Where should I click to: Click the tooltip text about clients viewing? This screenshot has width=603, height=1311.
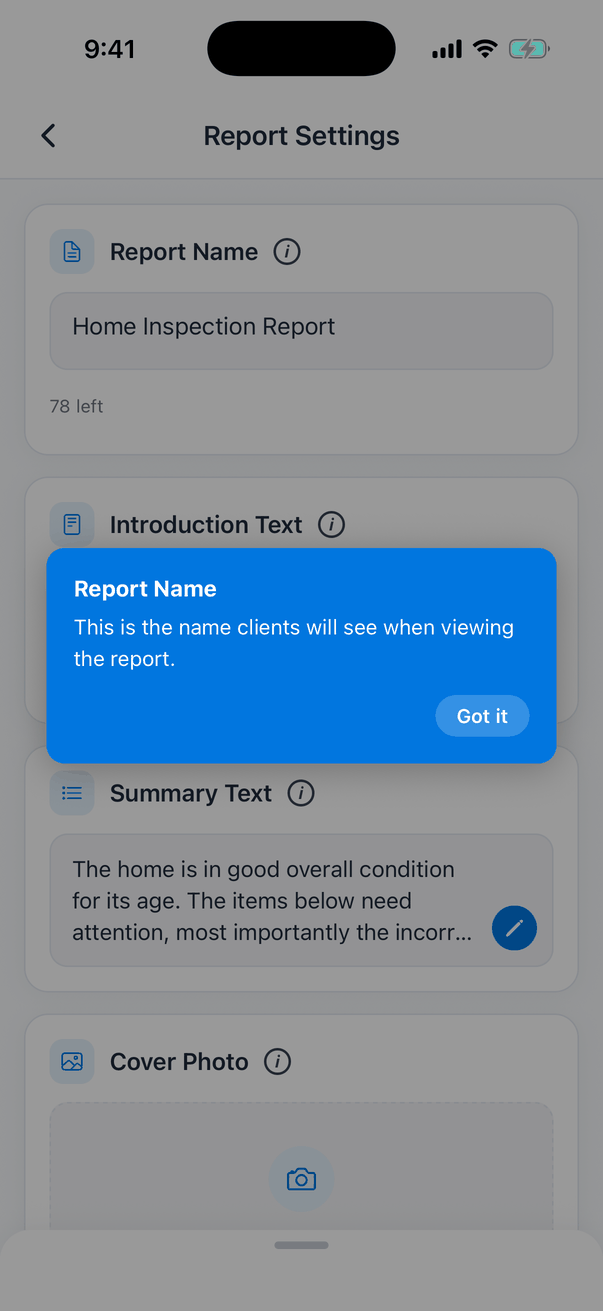pos(294,643)
